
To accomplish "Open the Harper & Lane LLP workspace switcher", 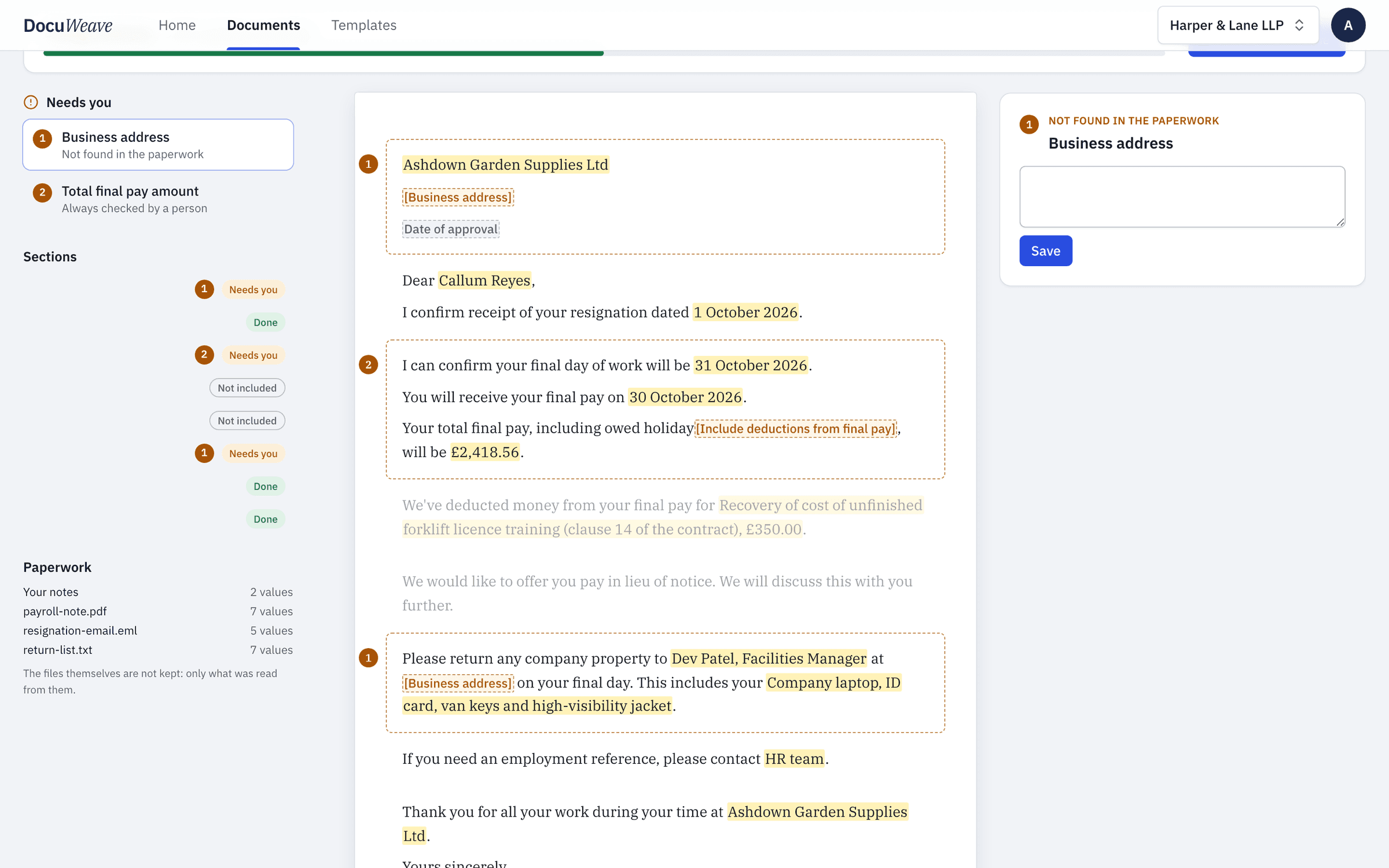I will (1238, 25).
